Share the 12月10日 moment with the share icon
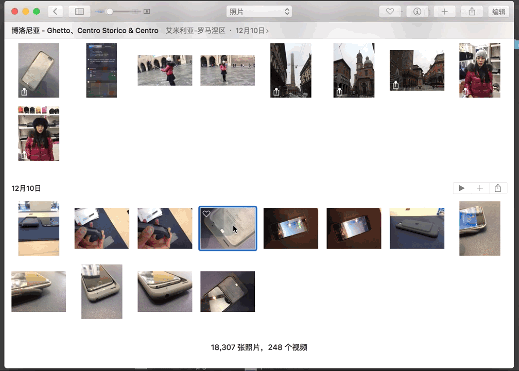The image size is (519, 371). pos(498,188)
